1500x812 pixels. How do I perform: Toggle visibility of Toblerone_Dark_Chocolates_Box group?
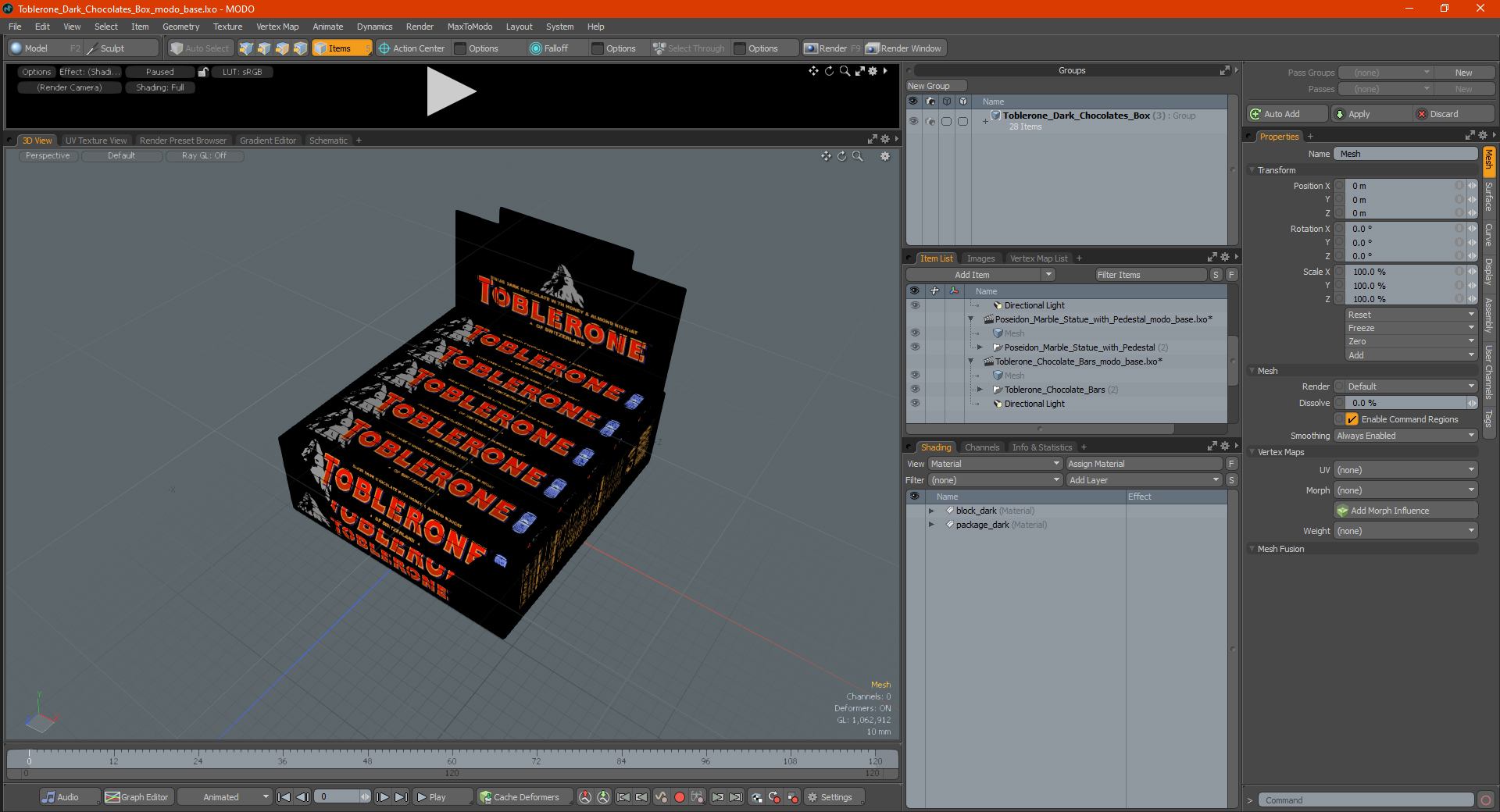point(913,121)
